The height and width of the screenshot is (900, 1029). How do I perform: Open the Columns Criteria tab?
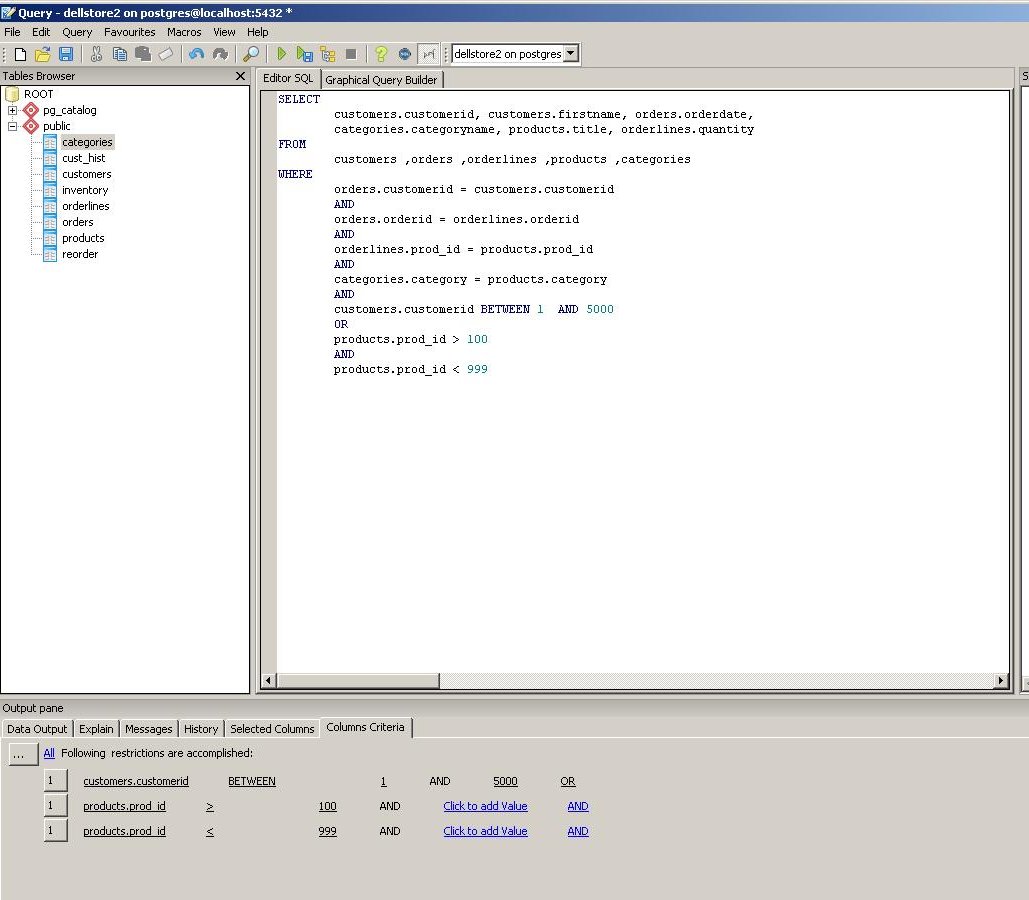366,727
